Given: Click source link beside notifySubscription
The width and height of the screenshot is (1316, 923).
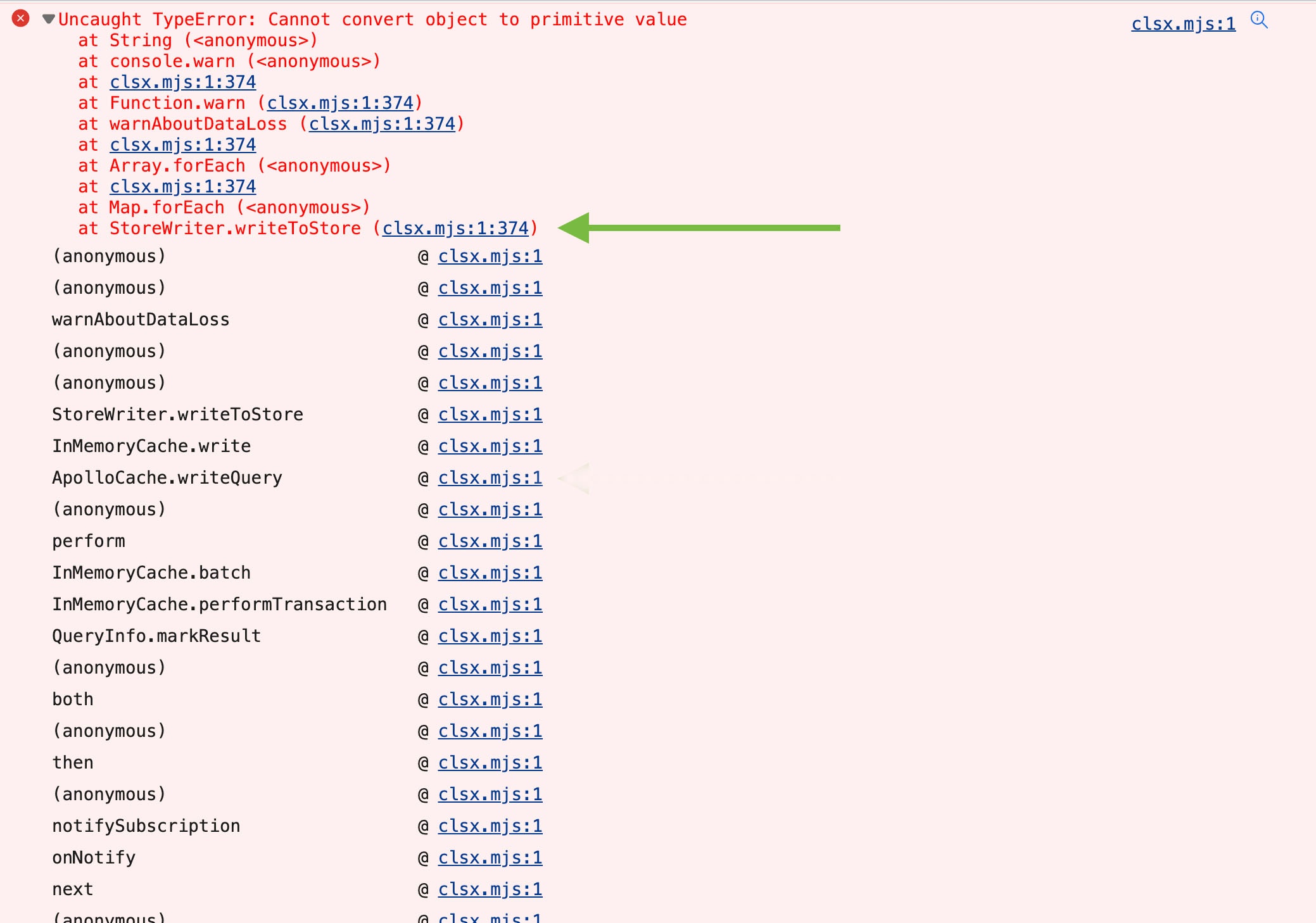Looking at the screenshot, I should pos(490,826).
